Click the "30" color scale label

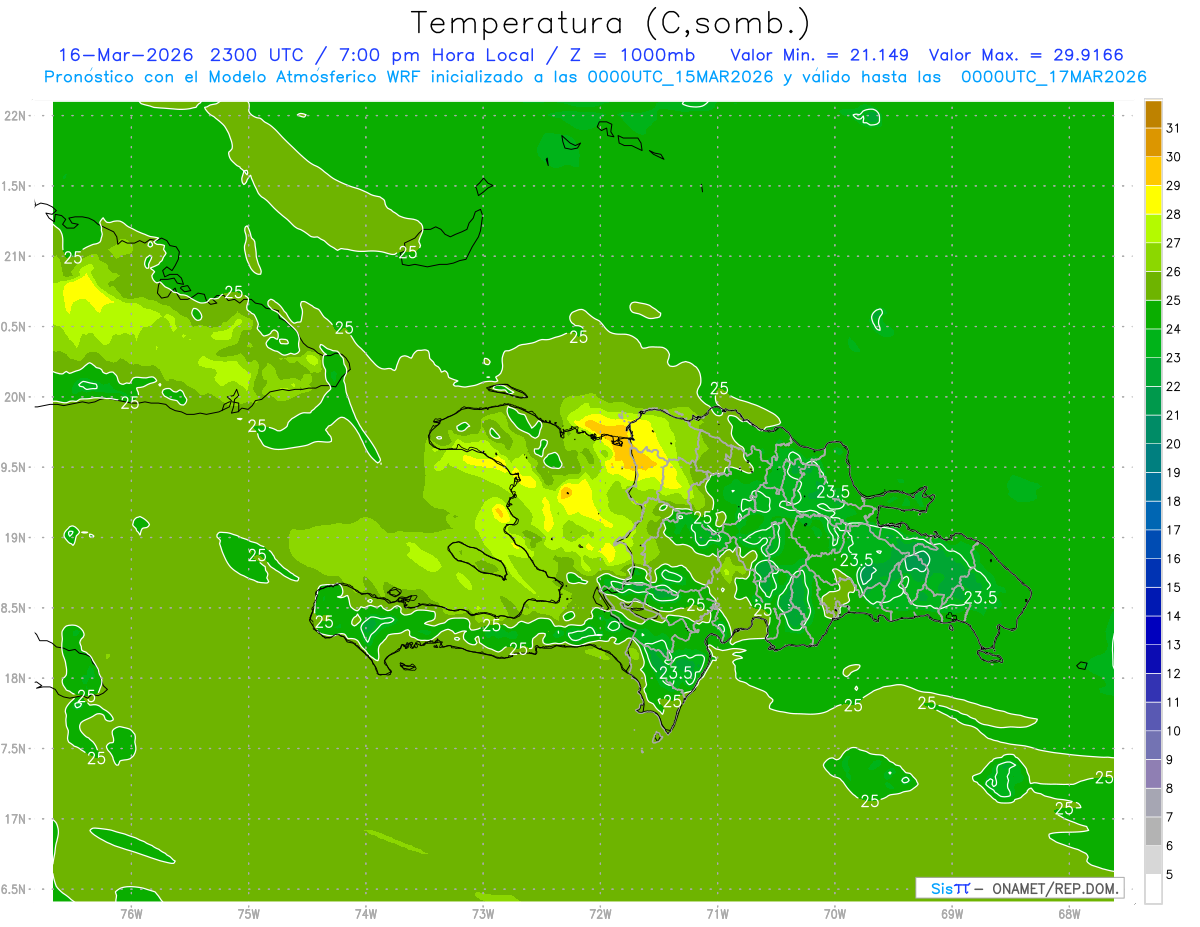(x=1173, y=157)
